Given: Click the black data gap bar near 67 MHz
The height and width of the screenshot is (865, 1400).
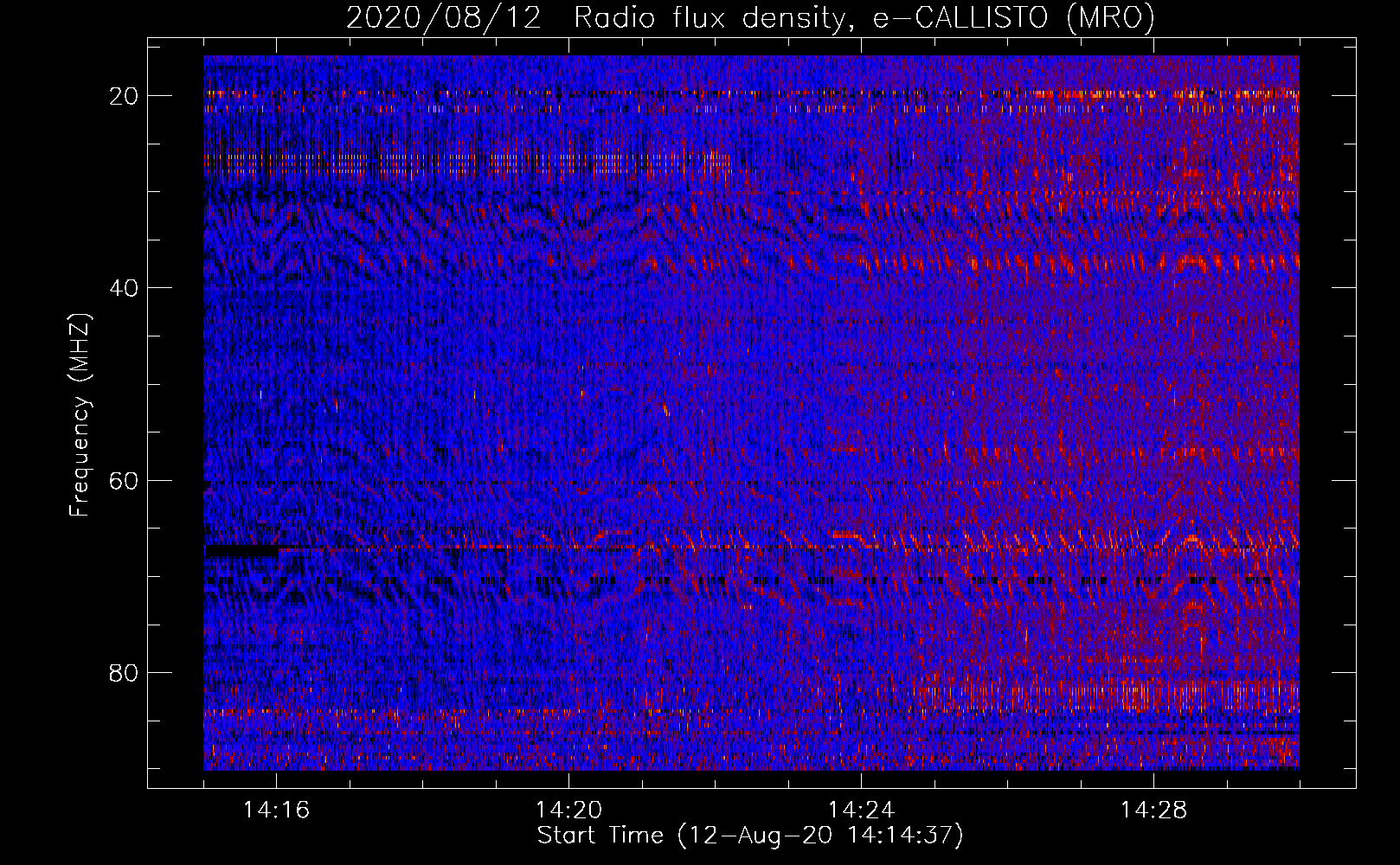Looking at the screenshot, I should click(x=241, y=550).
